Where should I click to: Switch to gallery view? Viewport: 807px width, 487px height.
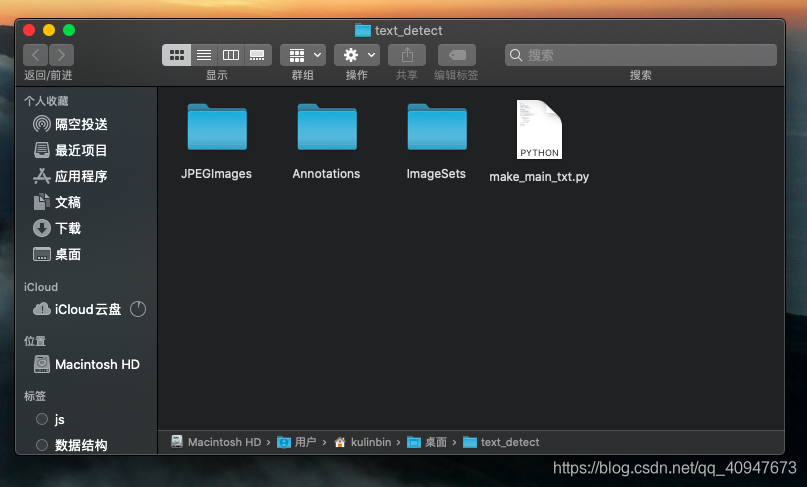[x=257, y=55]
